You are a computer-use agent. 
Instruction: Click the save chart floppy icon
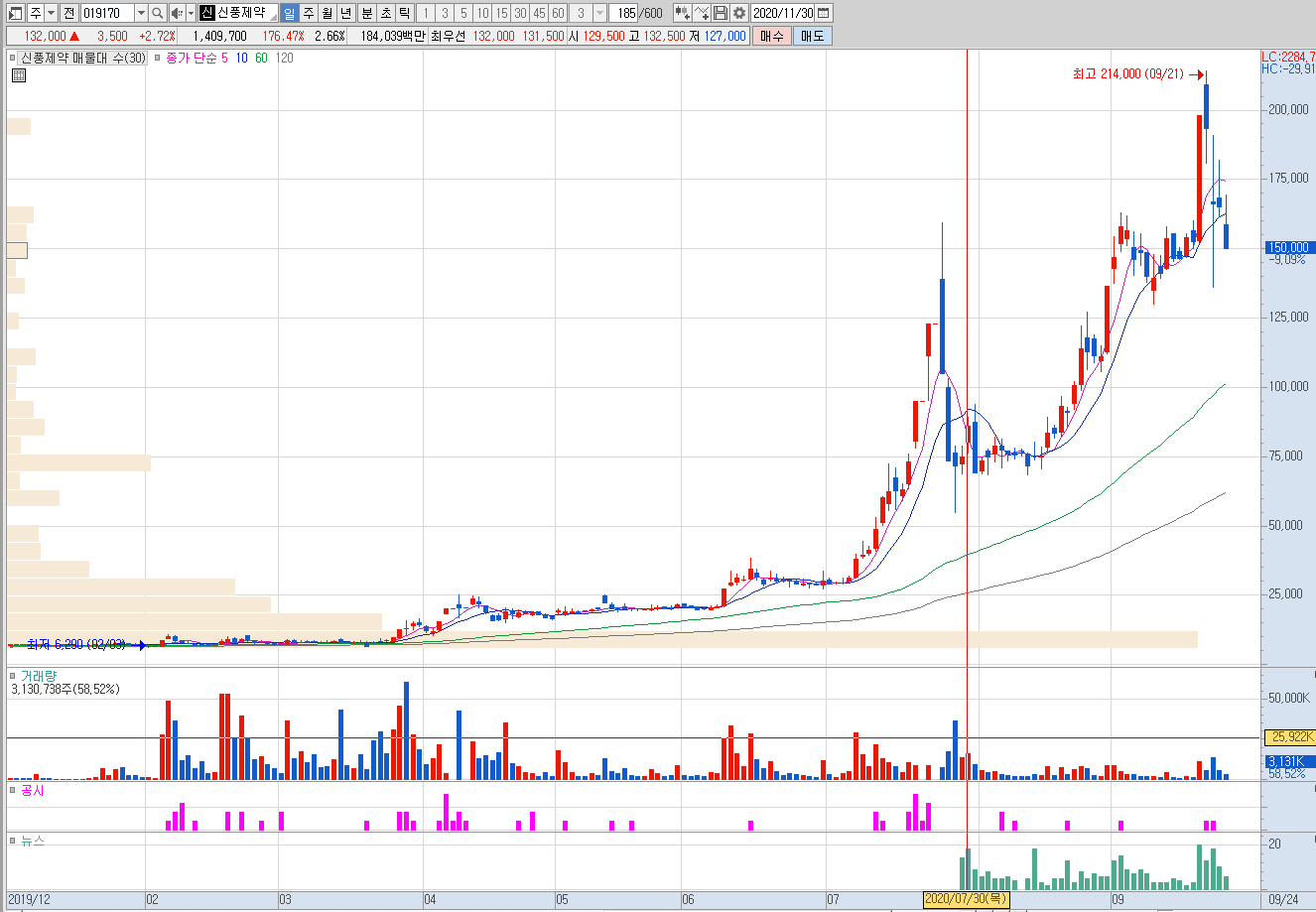(720, 13)
